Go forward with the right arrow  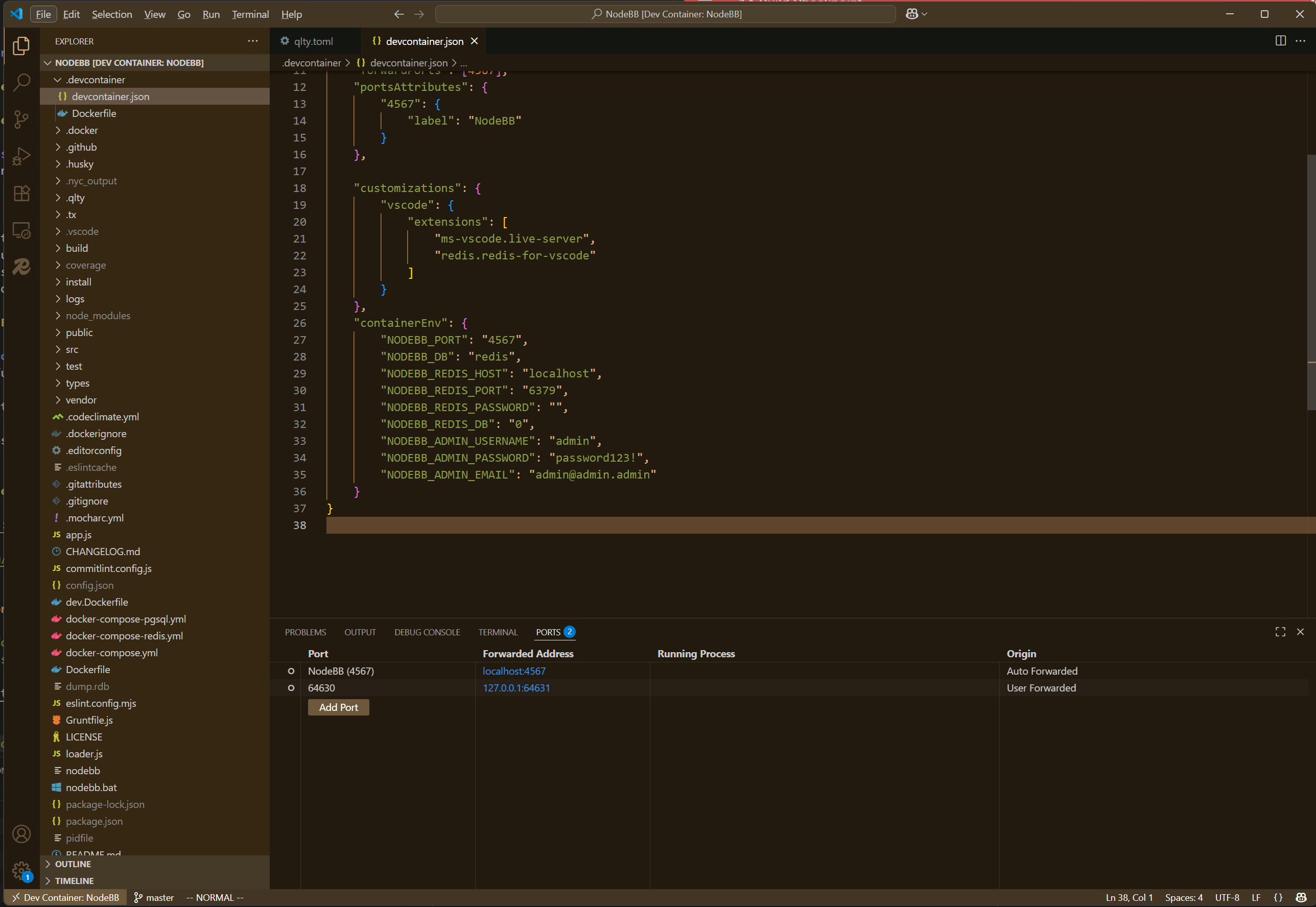[419, 14]
